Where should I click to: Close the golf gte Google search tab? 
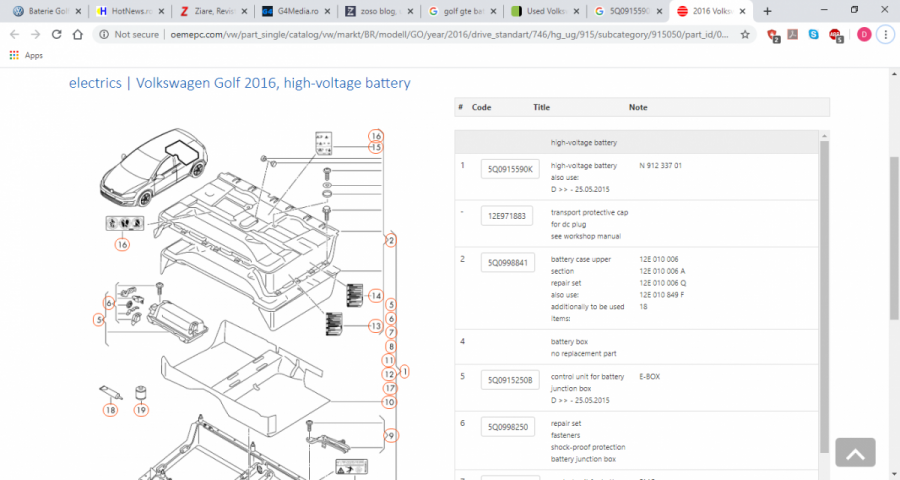point(491,11)
